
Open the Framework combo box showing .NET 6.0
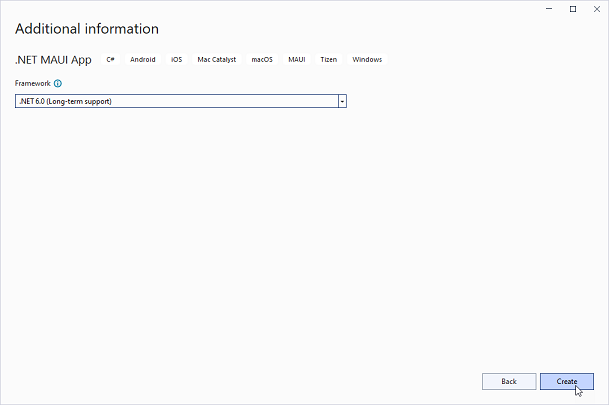175,101
